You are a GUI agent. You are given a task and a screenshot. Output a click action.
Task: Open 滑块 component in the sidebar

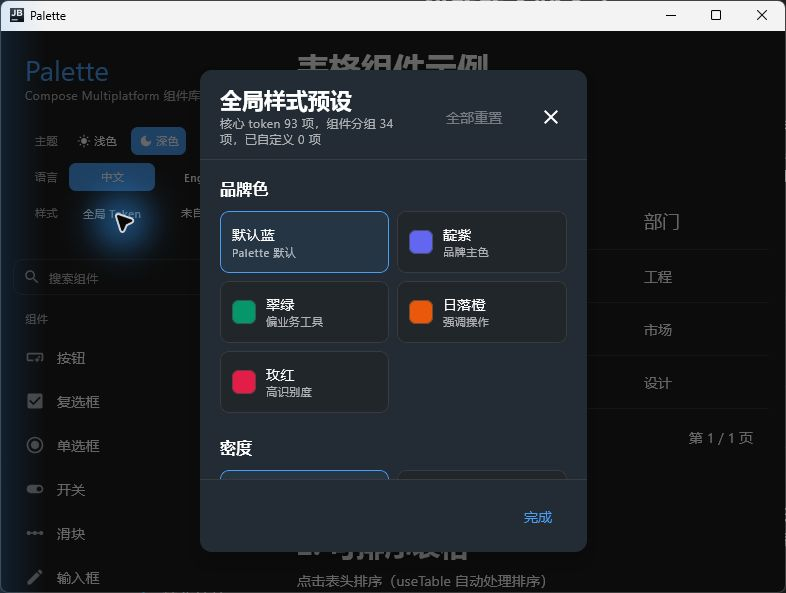point(71,533)
